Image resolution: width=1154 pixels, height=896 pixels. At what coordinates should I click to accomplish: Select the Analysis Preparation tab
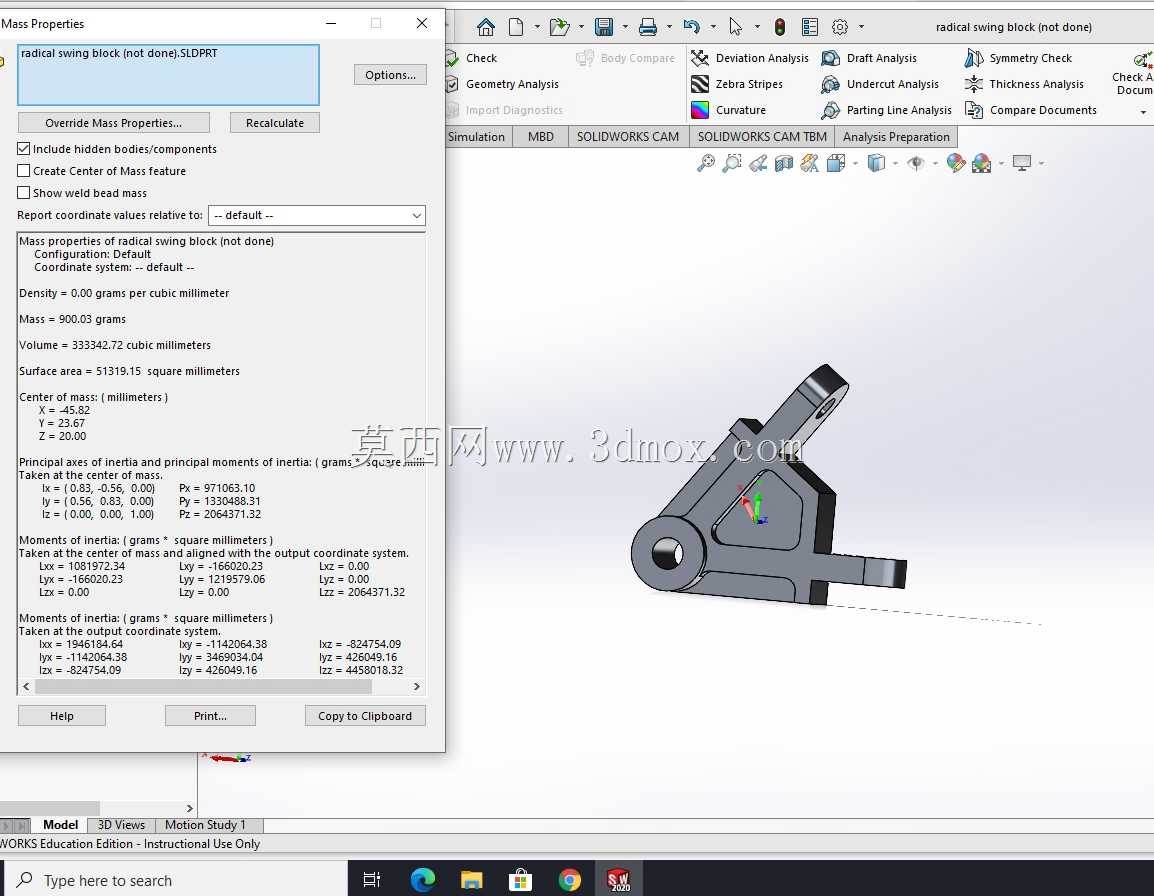[x=896, y=137]
